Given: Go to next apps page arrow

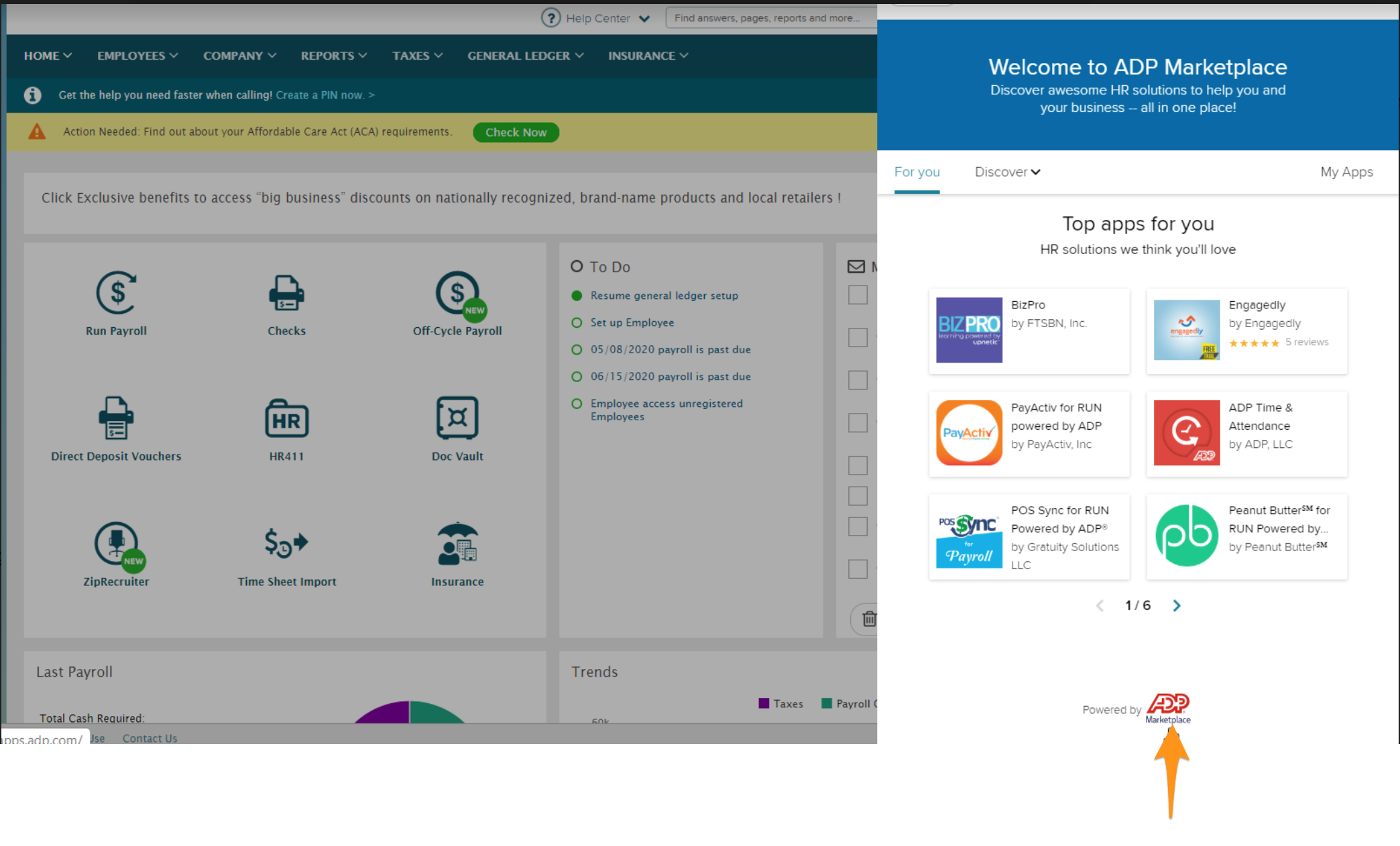Looking at the screenshot, I should tap(1177, 606).
